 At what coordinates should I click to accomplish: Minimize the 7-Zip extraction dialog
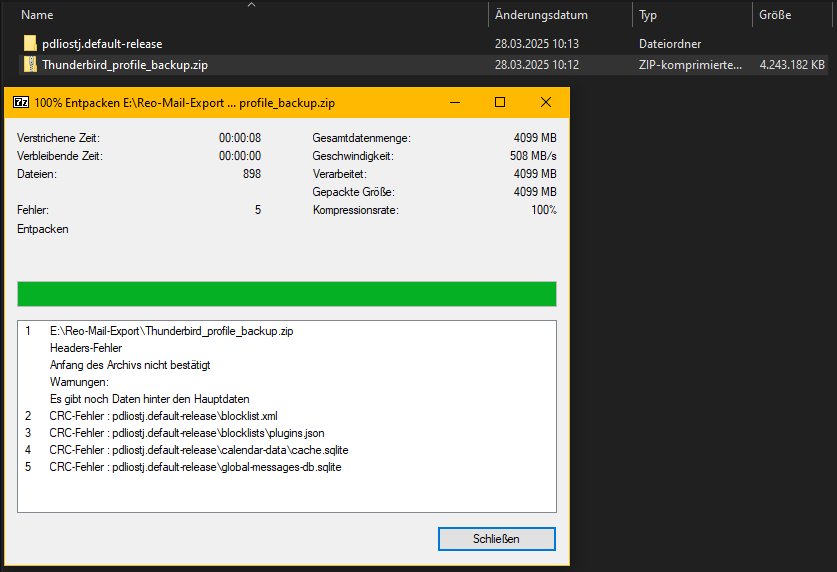pyautogui.click(x=455, y=102)
